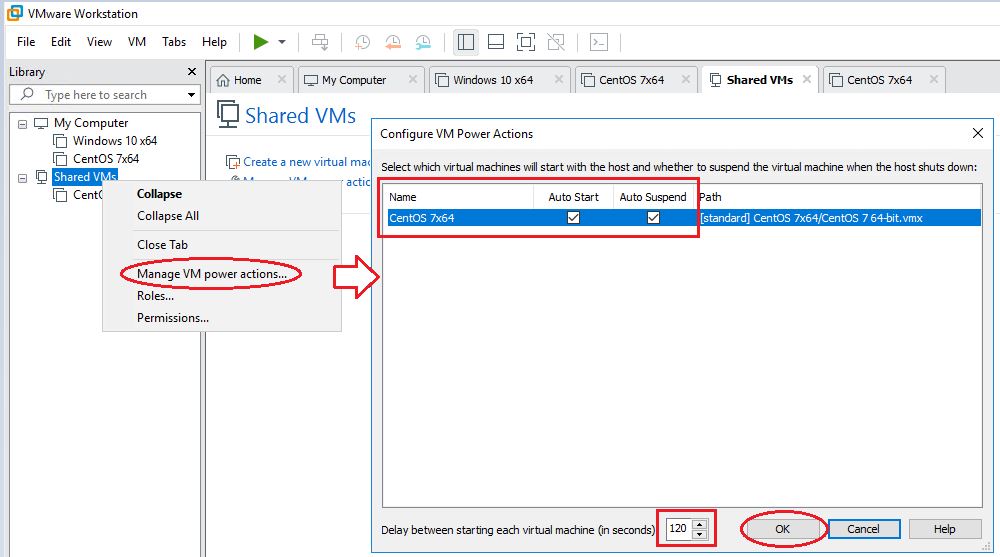Switch to the My Computer tab
Image resolution: width=1000 pixels, height=557 pixels.
(354, 80)
